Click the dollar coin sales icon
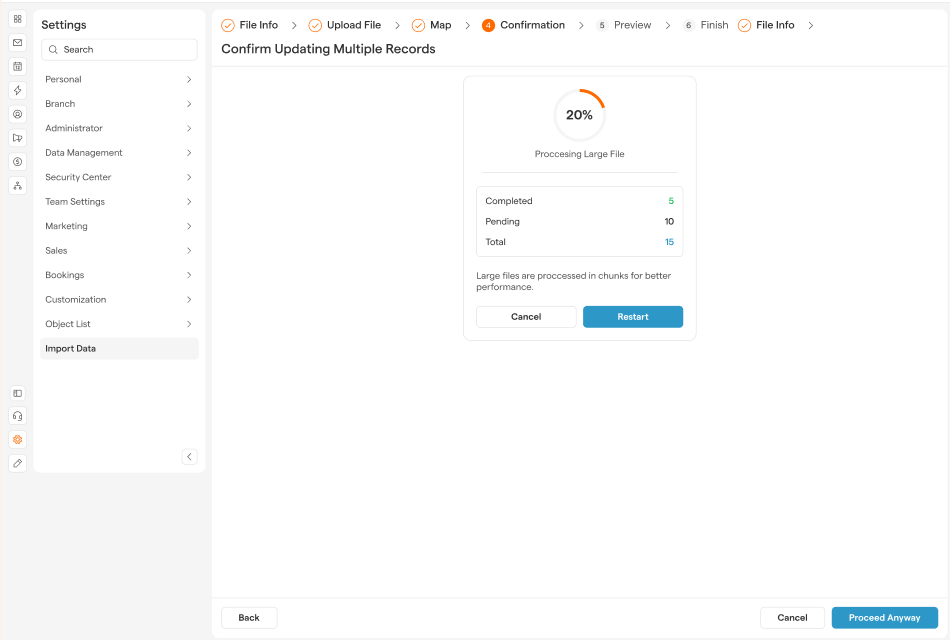Viewport: 950px width, 640px height. click(x=17, y=162)
